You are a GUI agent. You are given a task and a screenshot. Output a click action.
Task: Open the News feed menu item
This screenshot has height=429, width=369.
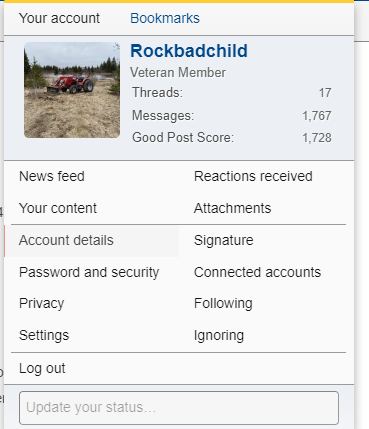(52, 176)
